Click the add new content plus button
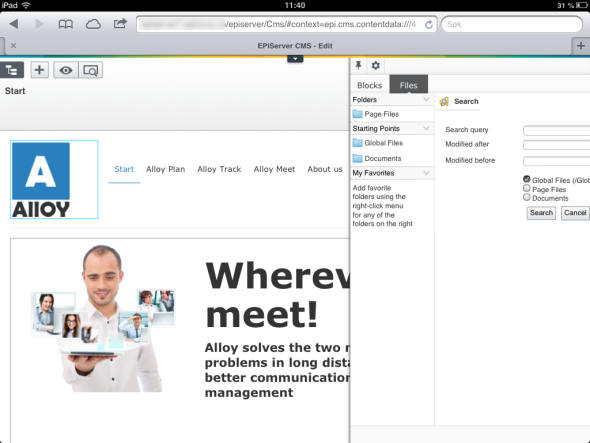 (x=40, y=70)
